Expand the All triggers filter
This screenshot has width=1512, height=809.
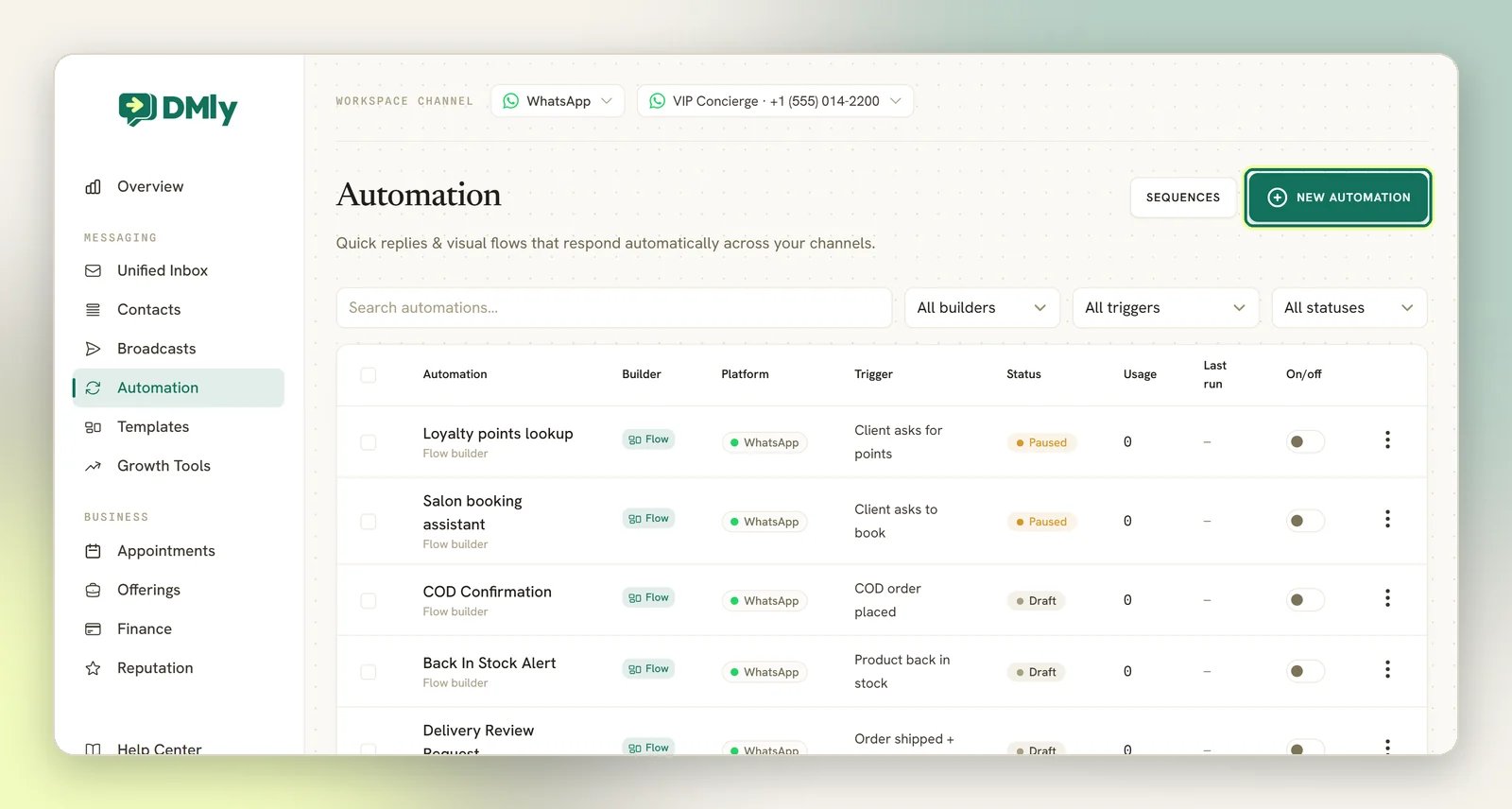[1165, 308]
